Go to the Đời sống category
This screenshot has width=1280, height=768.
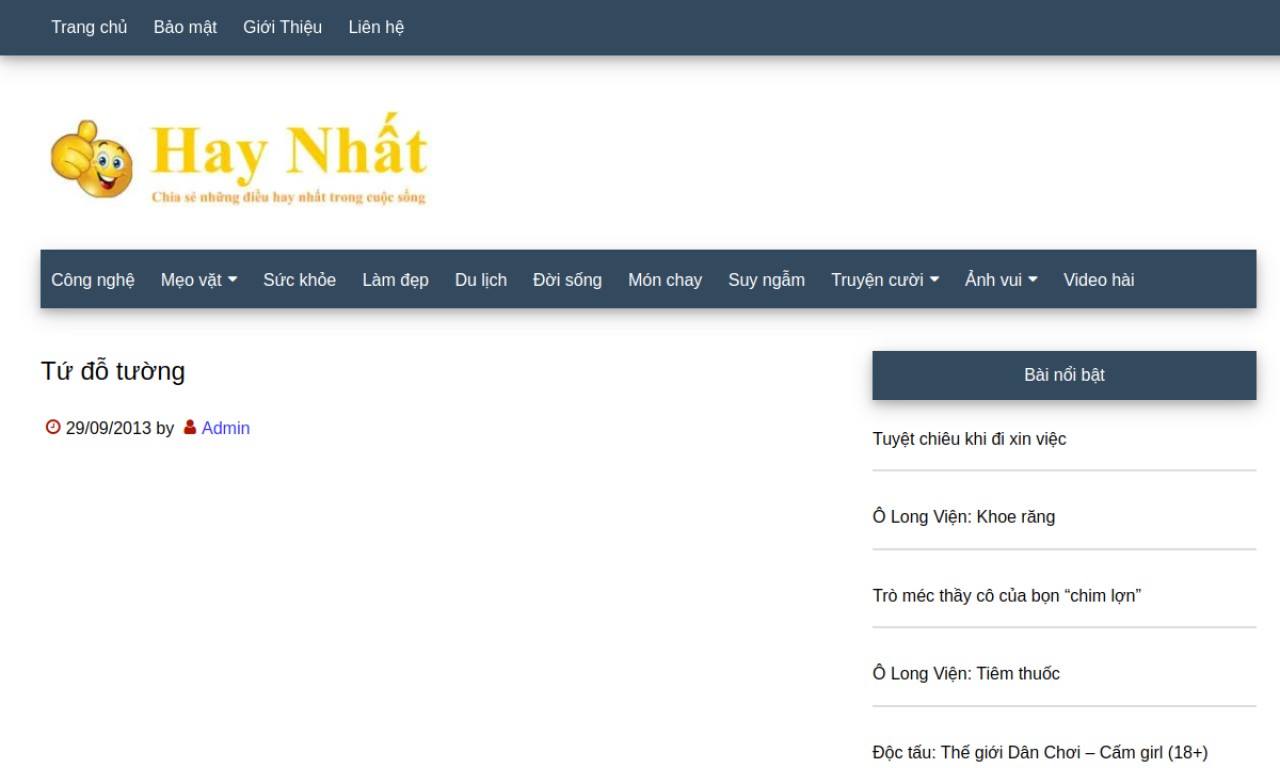click(x=567, y=280)
